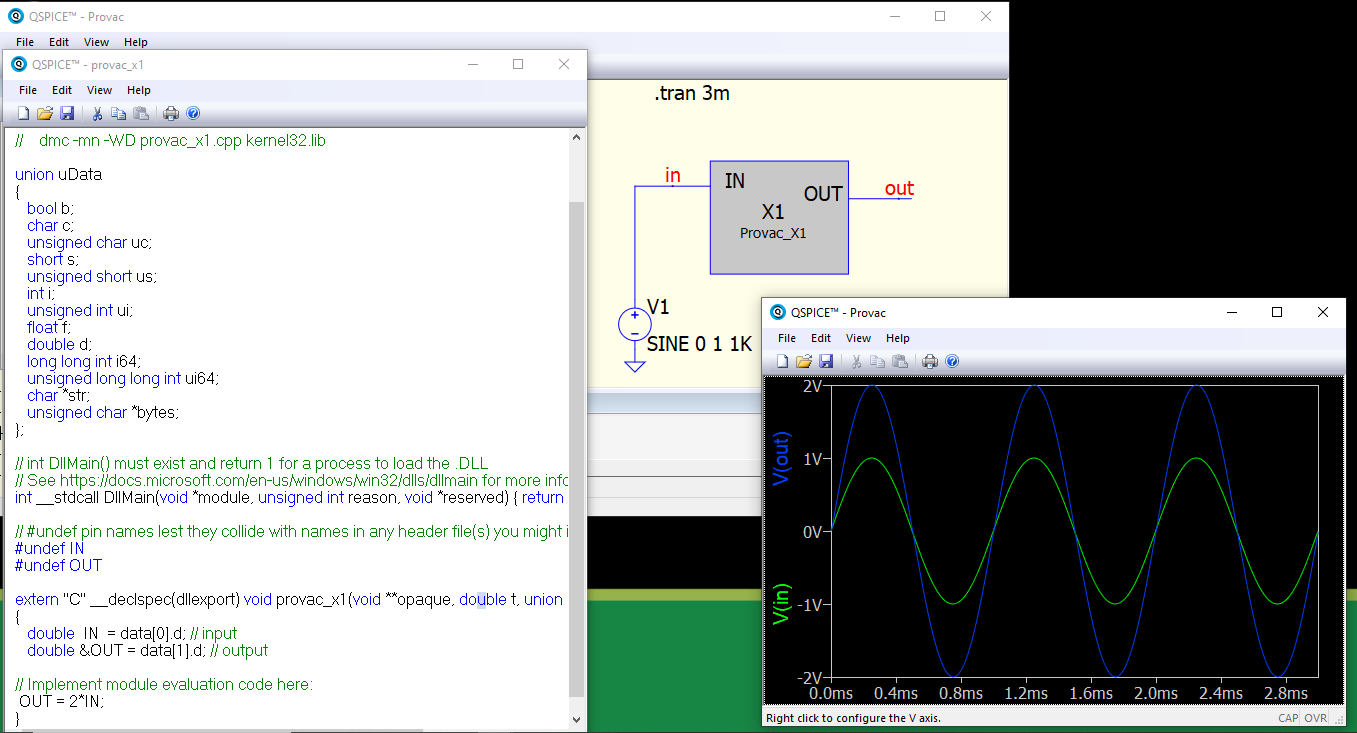Click Save icon in provac_x1 editor toolbar
The height and width of the screenshot is (733, 1357).
pyautogui.click(x=67, y=113)
